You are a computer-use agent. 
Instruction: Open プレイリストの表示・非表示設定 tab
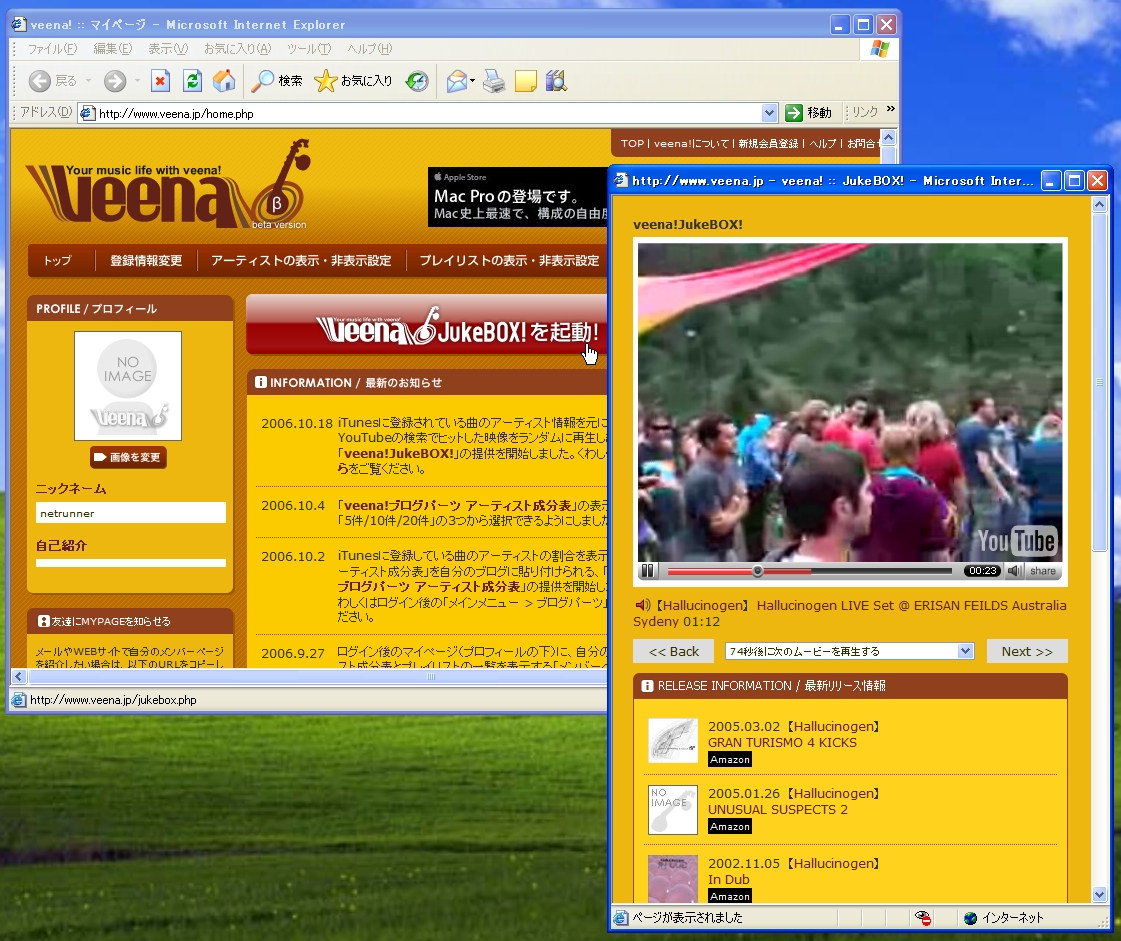click(x=508, y=260)
